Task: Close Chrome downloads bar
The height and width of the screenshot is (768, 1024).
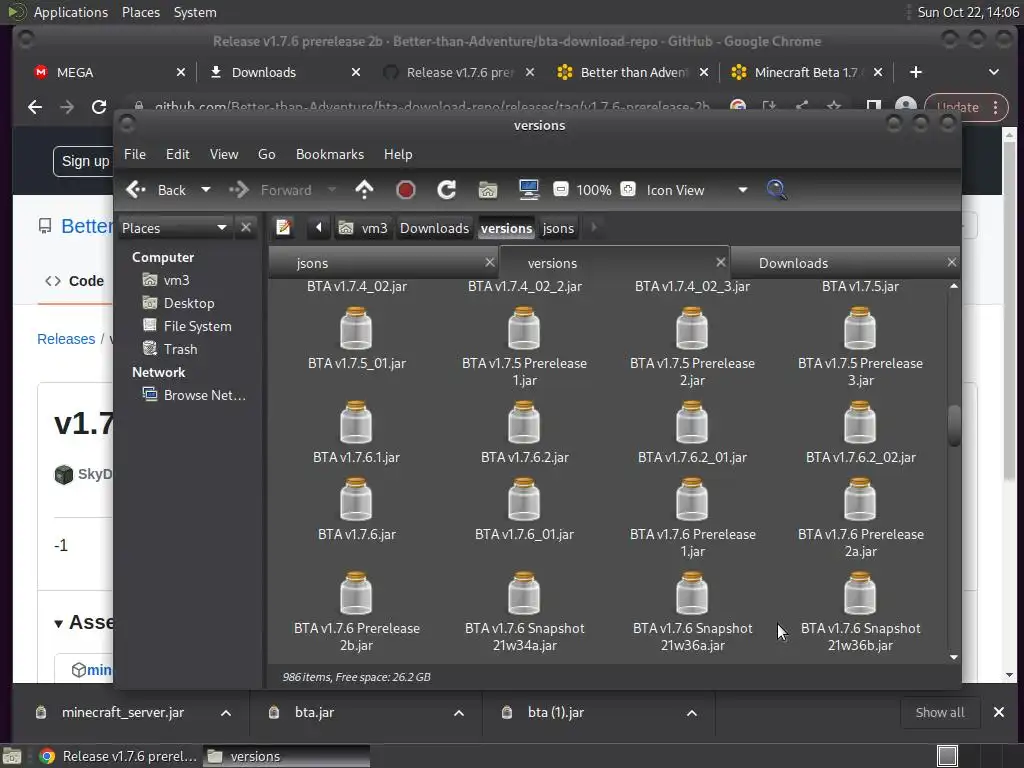Action: click(999, 712)
